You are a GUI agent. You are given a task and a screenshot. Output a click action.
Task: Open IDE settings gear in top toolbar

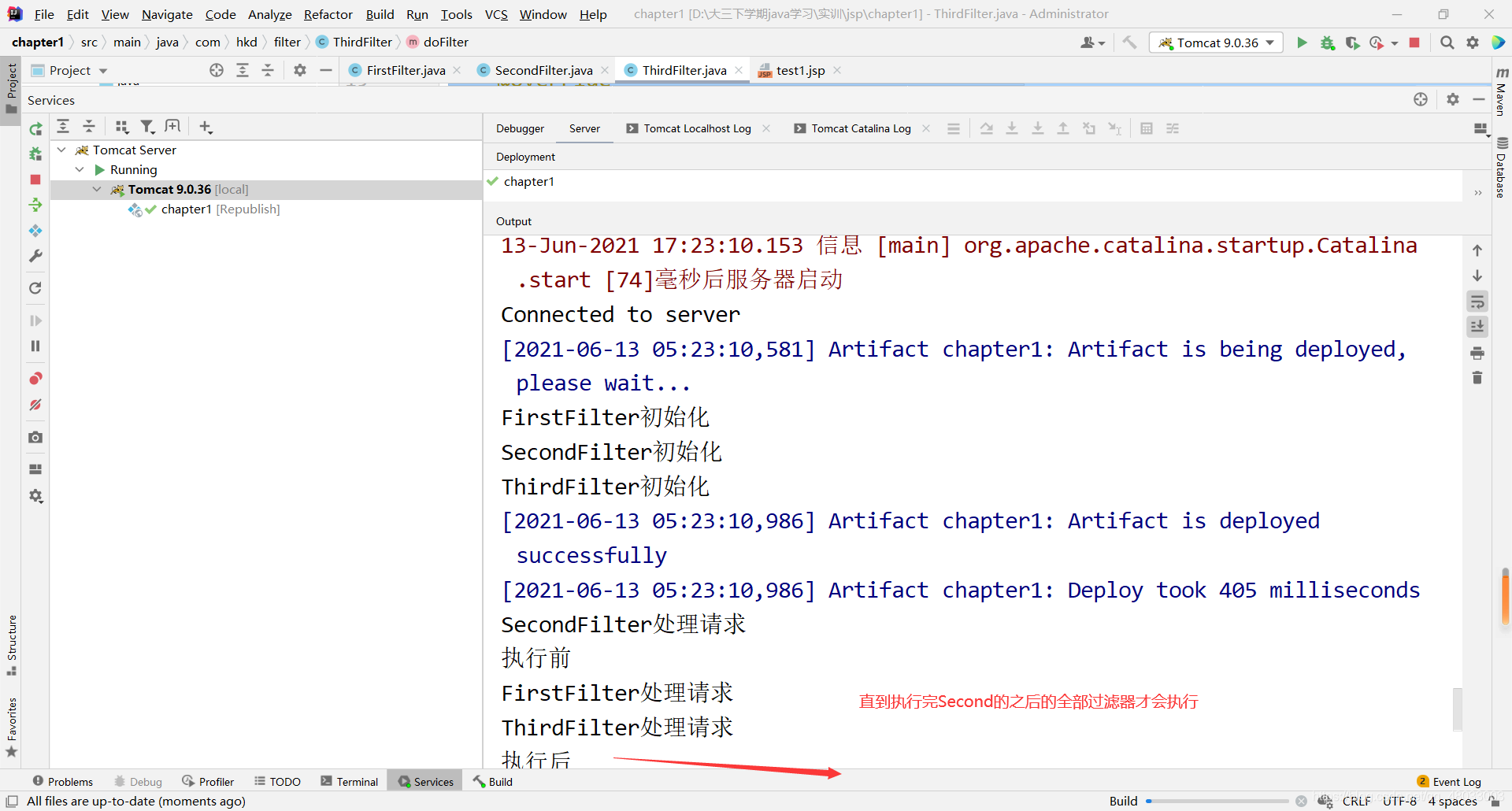1473,43
